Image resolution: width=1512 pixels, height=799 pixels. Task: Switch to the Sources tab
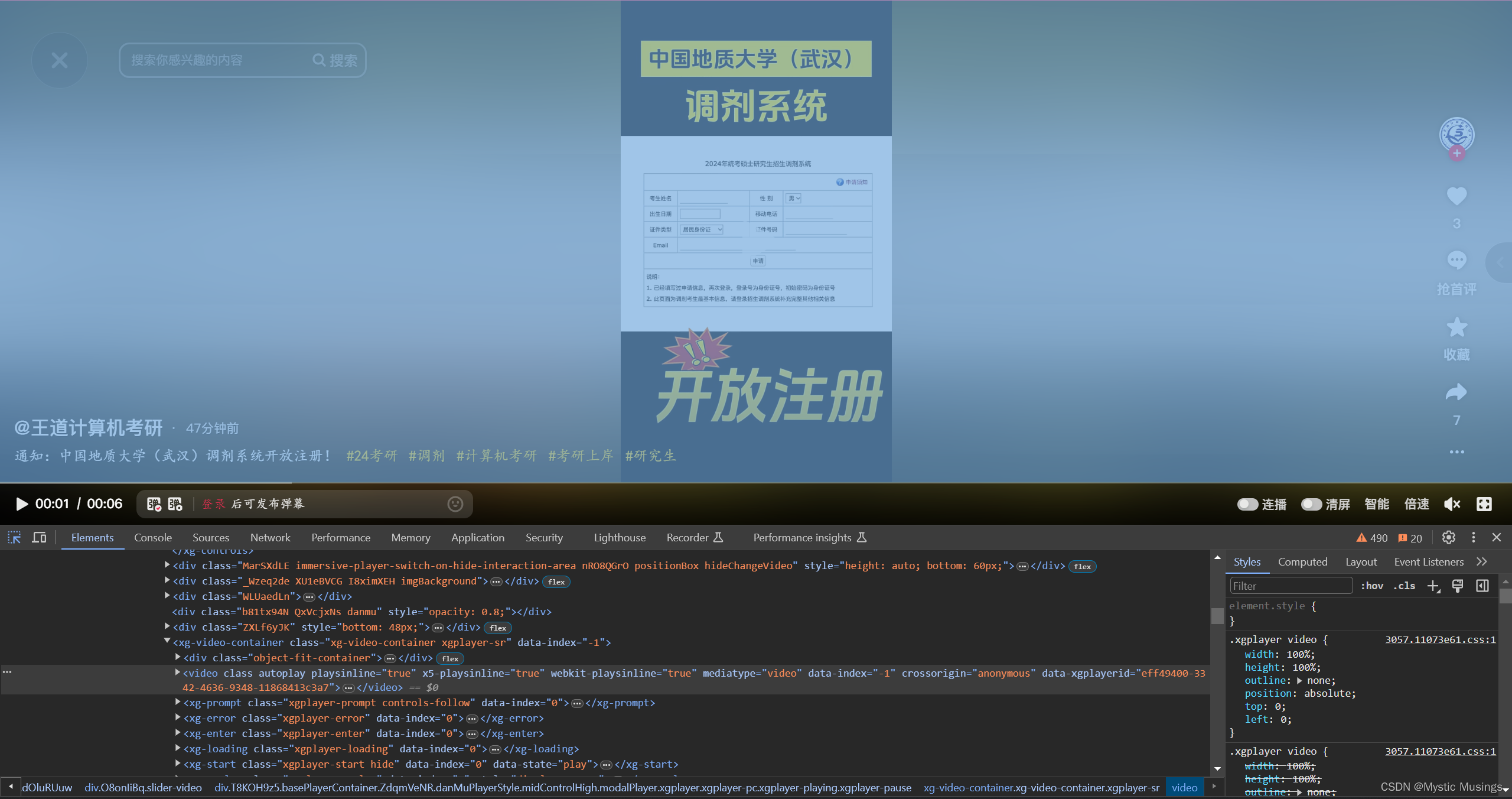[x=211, y=538]
